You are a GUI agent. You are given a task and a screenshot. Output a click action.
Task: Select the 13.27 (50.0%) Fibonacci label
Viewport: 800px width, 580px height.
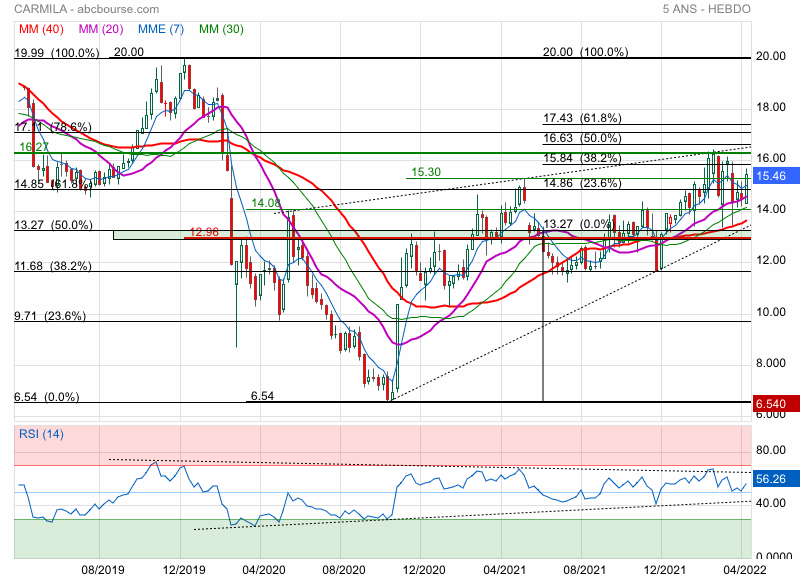click(x=53, y=225)
